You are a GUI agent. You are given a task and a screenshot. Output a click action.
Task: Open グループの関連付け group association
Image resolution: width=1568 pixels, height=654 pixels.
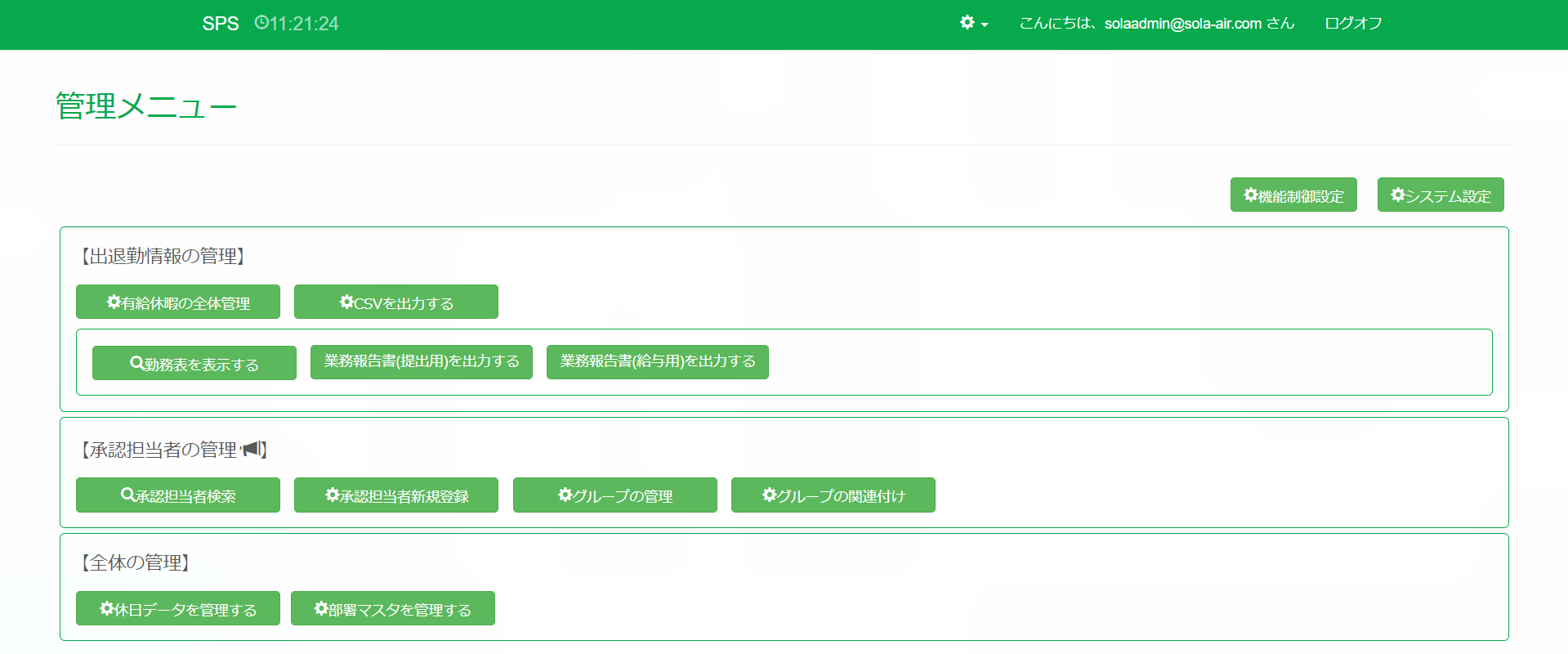[833, 495]
